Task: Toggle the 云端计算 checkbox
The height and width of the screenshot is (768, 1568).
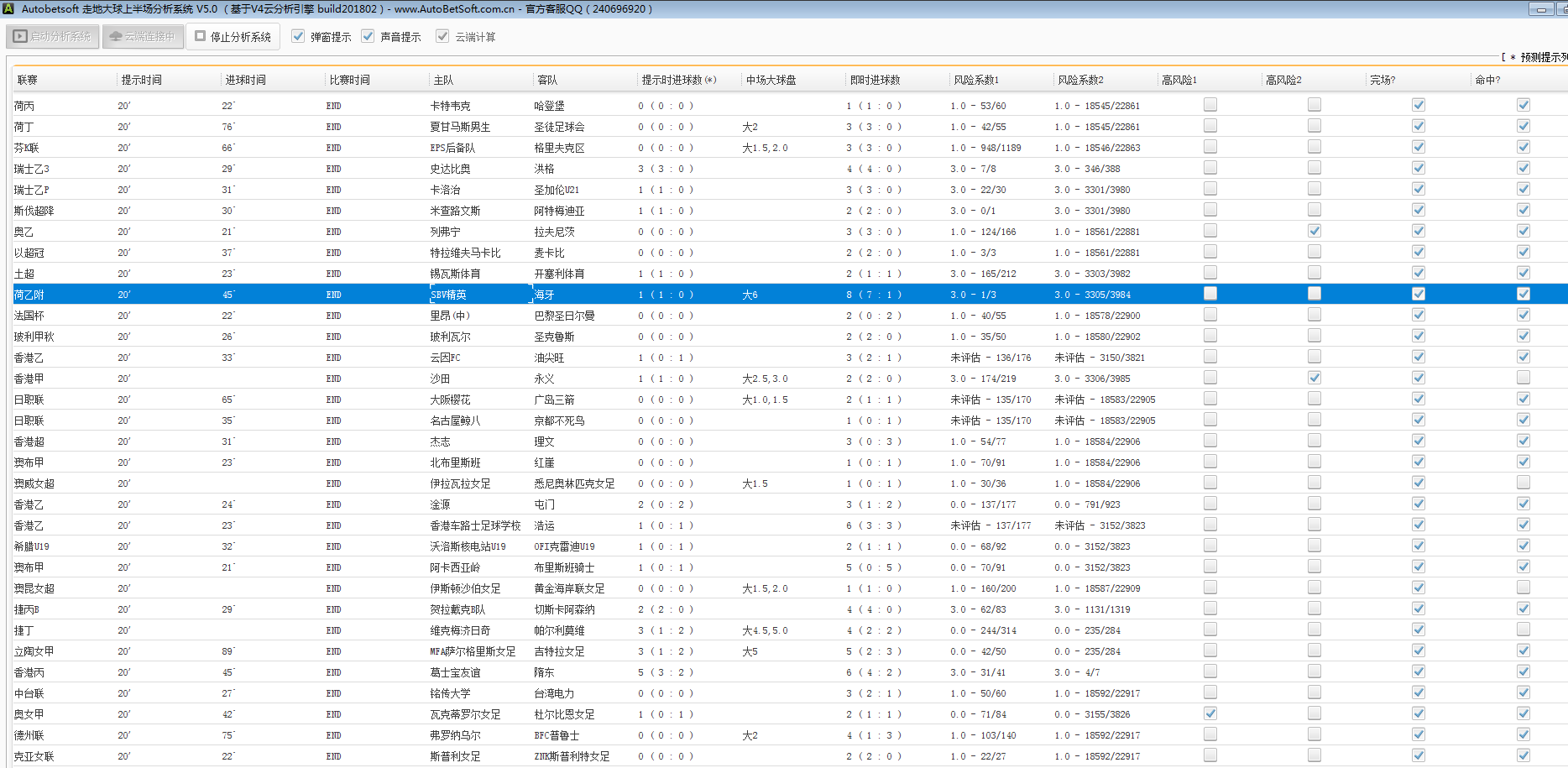Action: pyautogui.click(x=442, y=36)
